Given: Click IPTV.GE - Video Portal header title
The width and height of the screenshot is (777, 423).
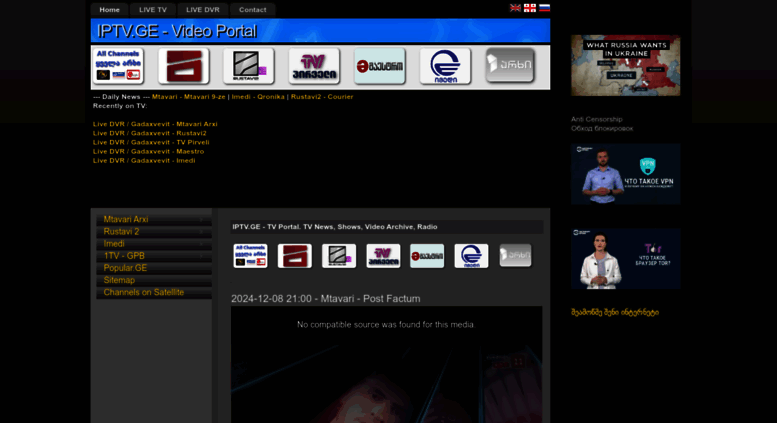Looking at the screenshot, I should pos(177,31).
